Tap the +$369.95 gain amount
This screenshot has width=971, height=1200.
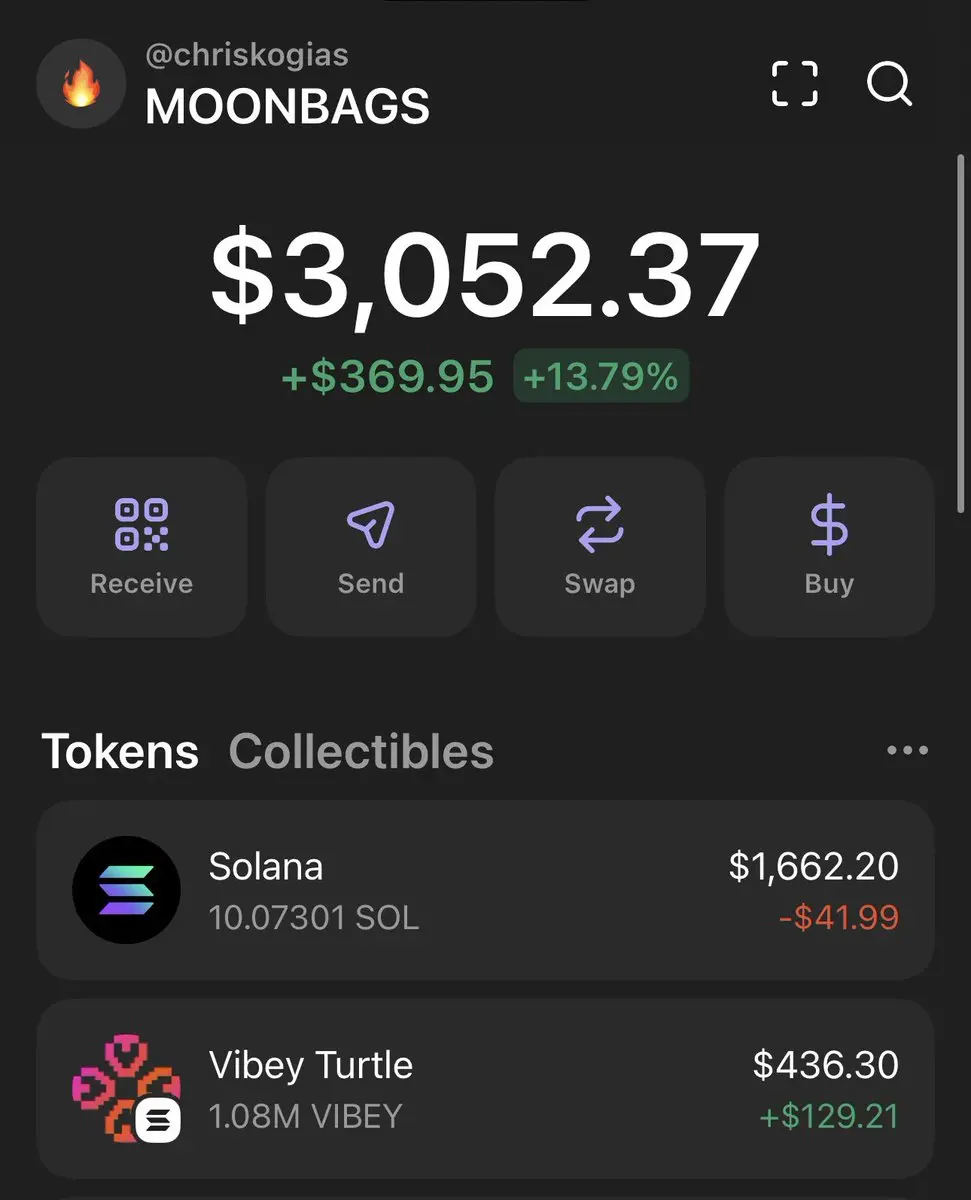tap(388, 378)
